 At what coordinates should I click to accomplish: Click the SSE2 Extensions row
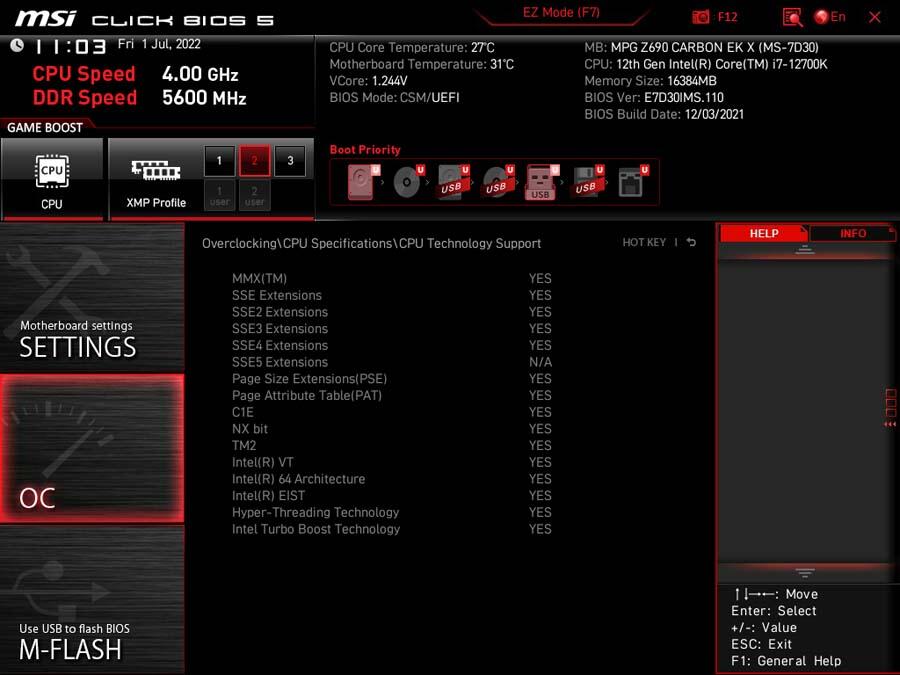click(x=391, y=312)
